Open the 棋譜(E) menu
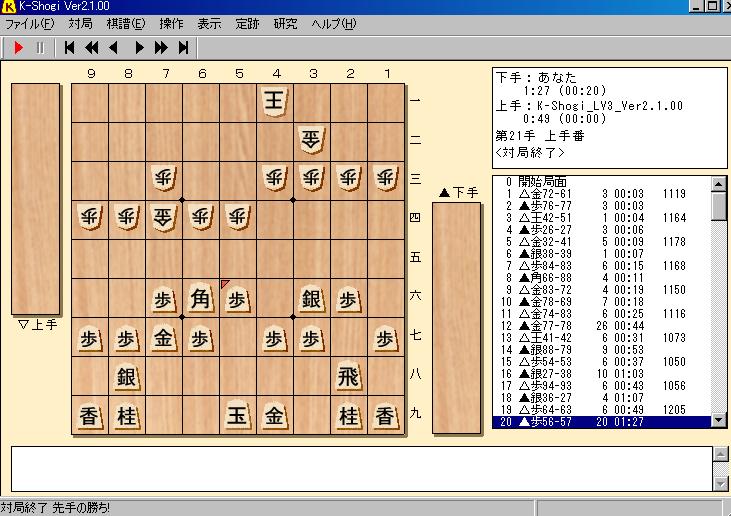 125,24
